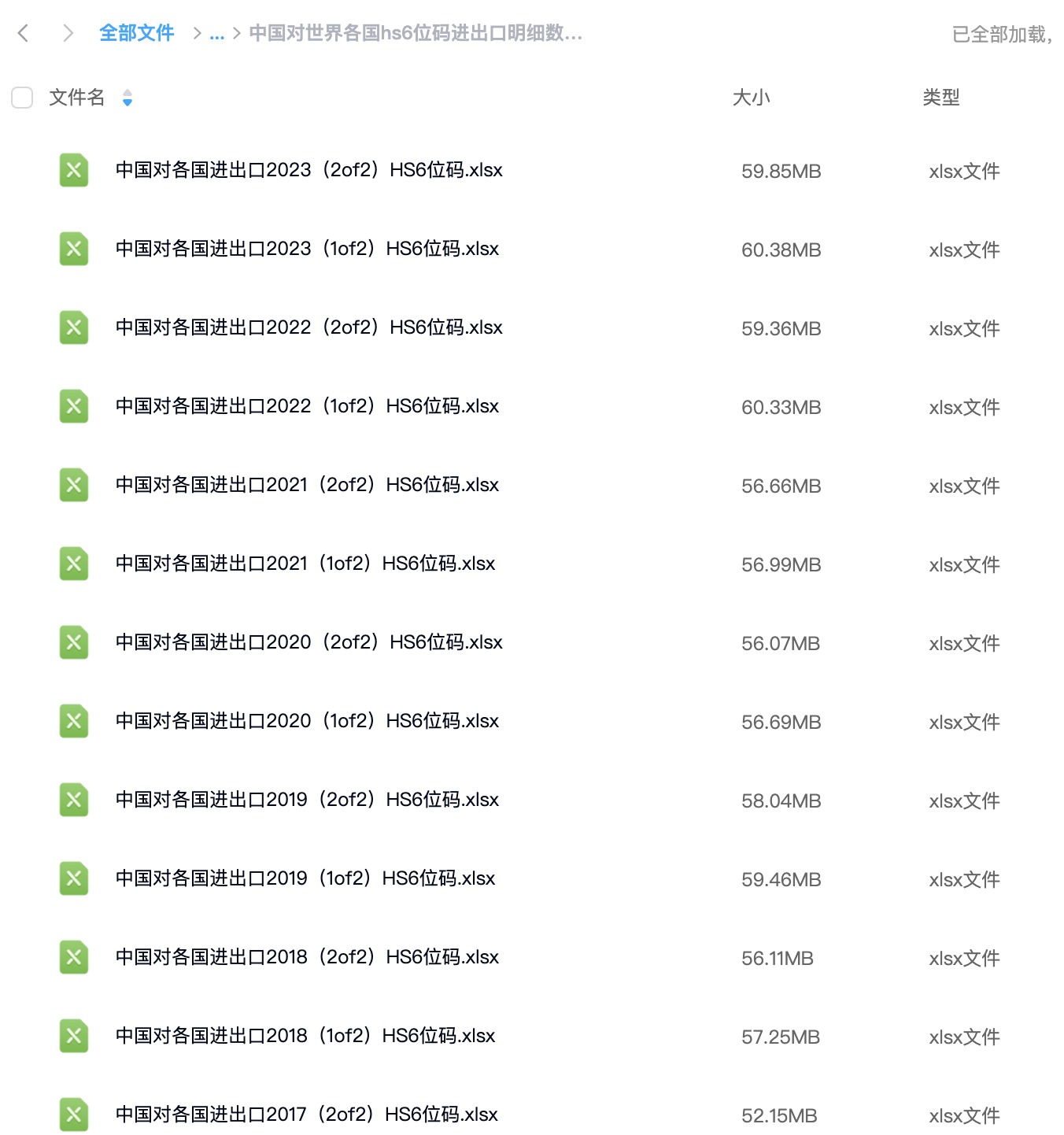This screenshot has width=1064, height=1135.
Task: Toggle the select all files checkbox
Action: point(22,98)
